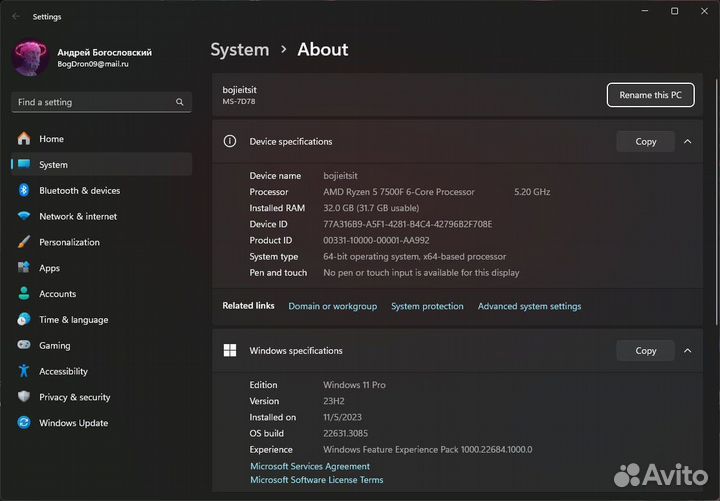
Task: Collapse the Windows specifications section
Action: 687,350
